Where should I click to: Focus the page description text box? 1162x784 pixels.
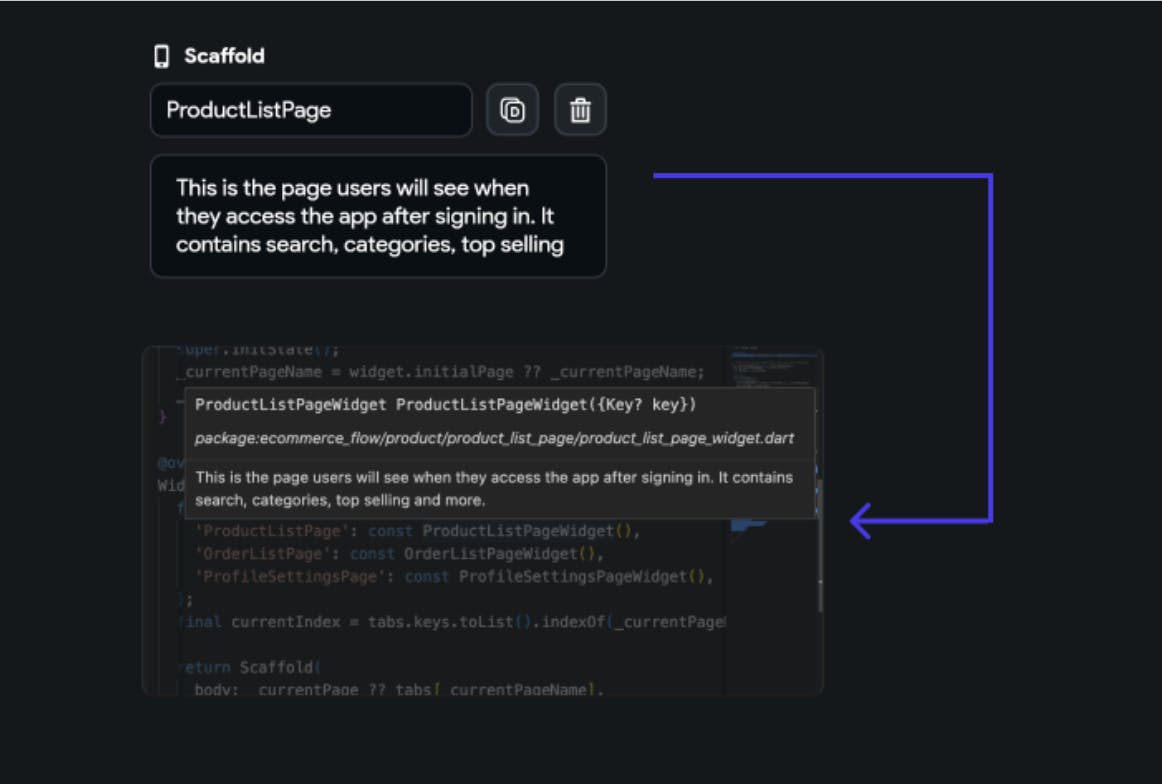(x=378, y=216)
